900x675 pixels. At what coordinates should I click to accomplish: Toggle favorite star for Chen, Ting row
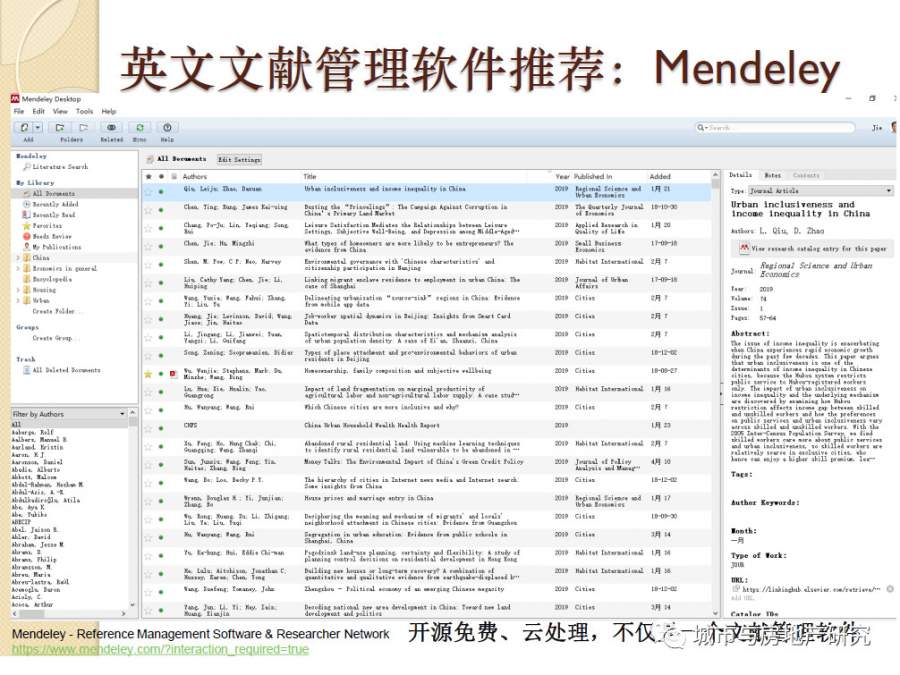[x=149, y=211]
